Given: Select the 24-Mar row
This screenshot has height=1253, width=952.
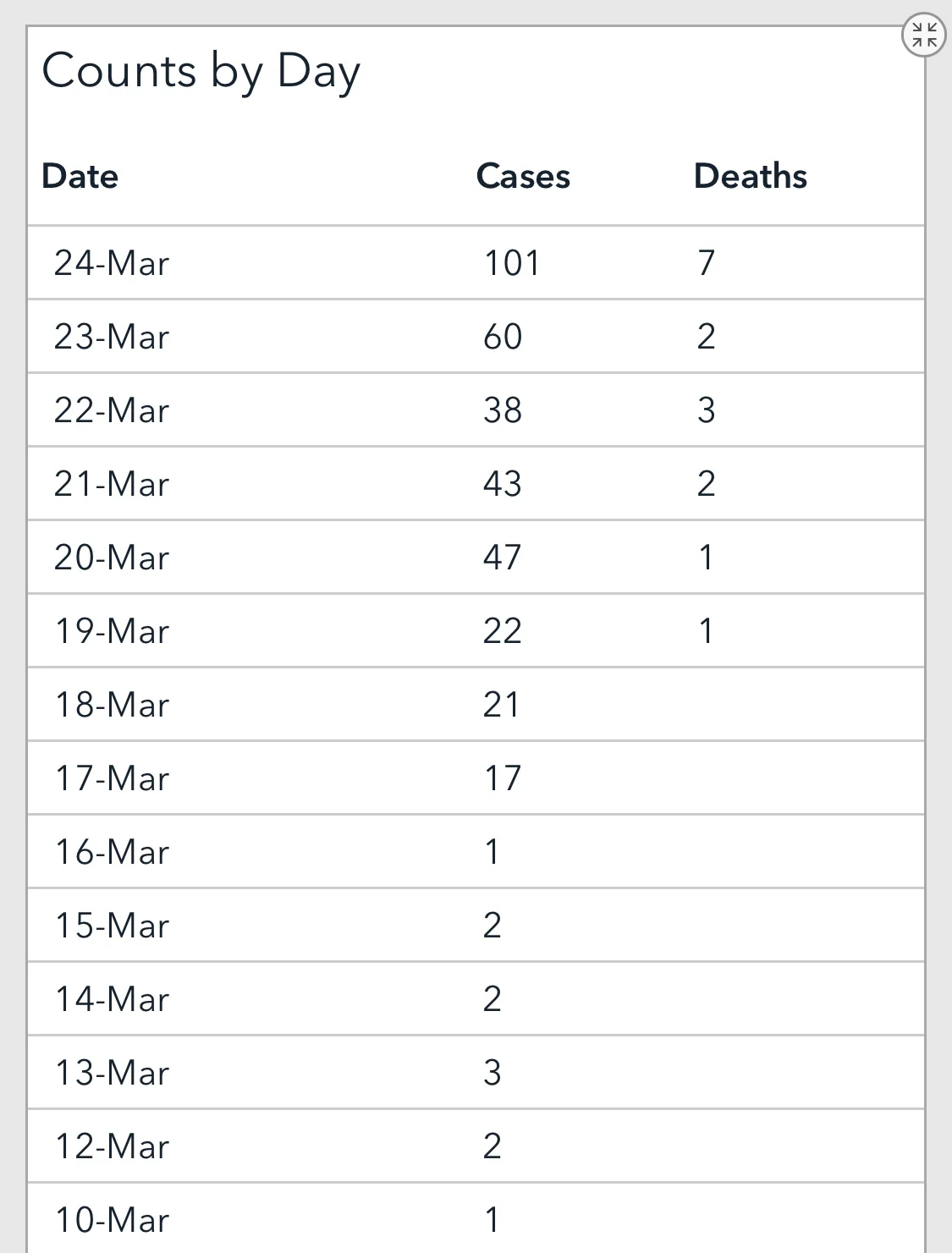Looking at the screenshot, I should click(x=476, y=262).
